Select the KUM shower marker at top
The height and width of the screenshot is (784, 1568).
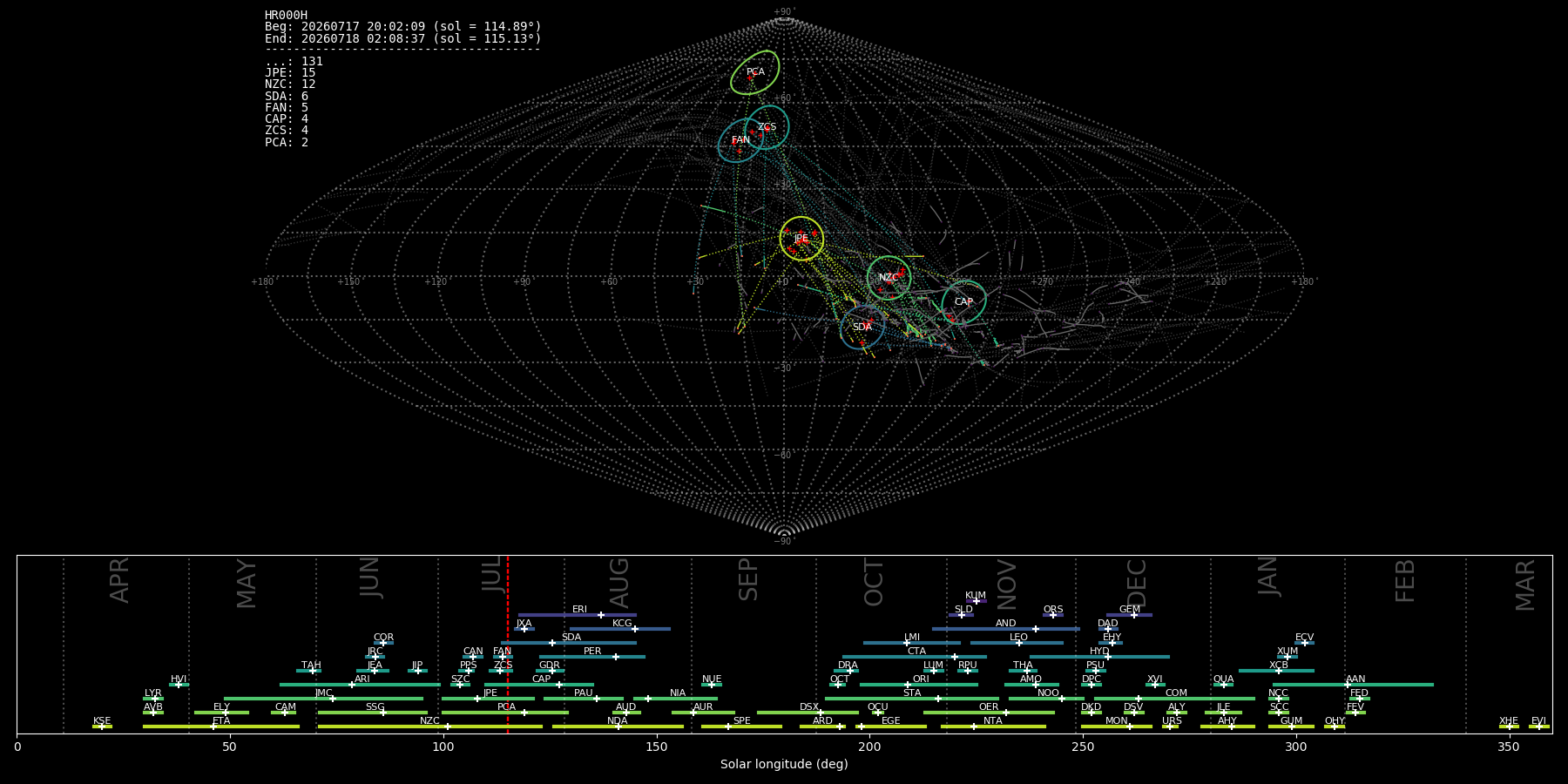pyautogui.click(x=976, y=601)
